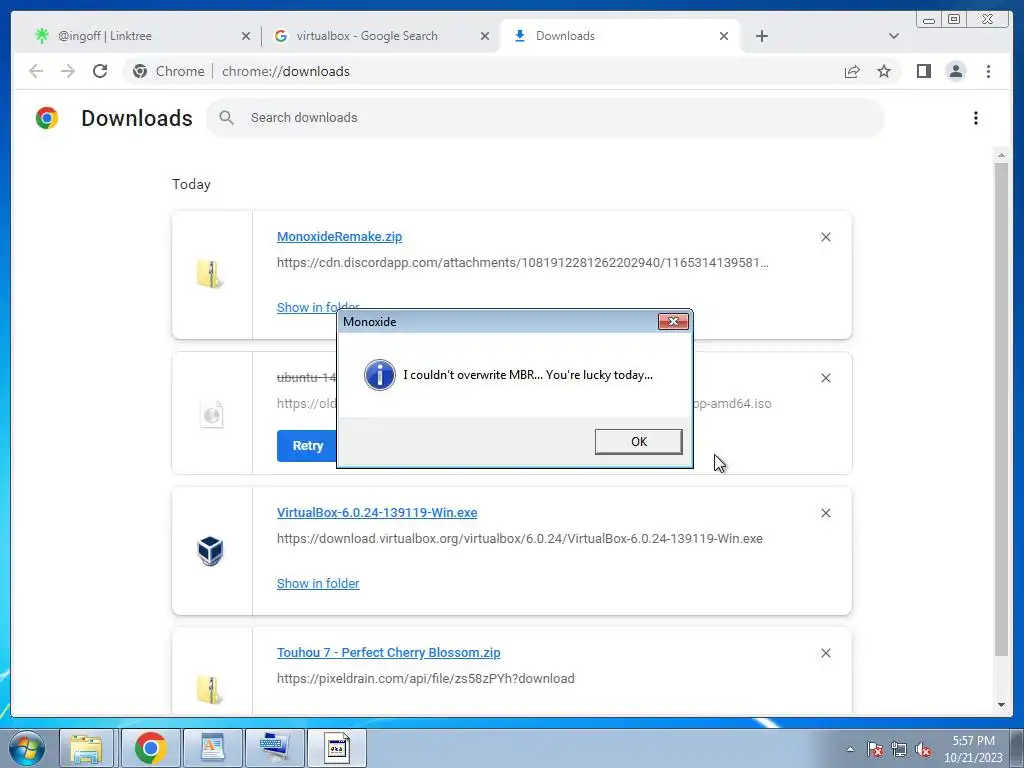Click the network tray icon
The height and width of the screenshot is (768, 1024).
tap(899, 749)
